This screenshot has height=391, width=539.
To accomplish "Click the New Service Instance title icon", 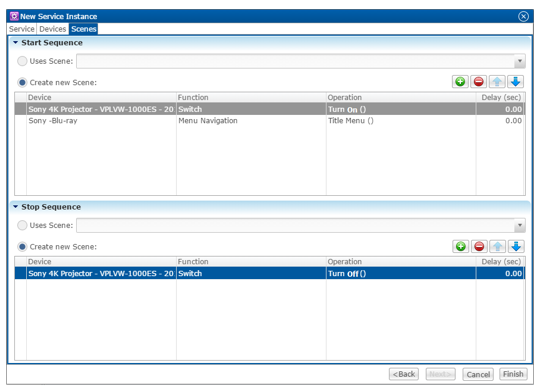I will point(14,16).
